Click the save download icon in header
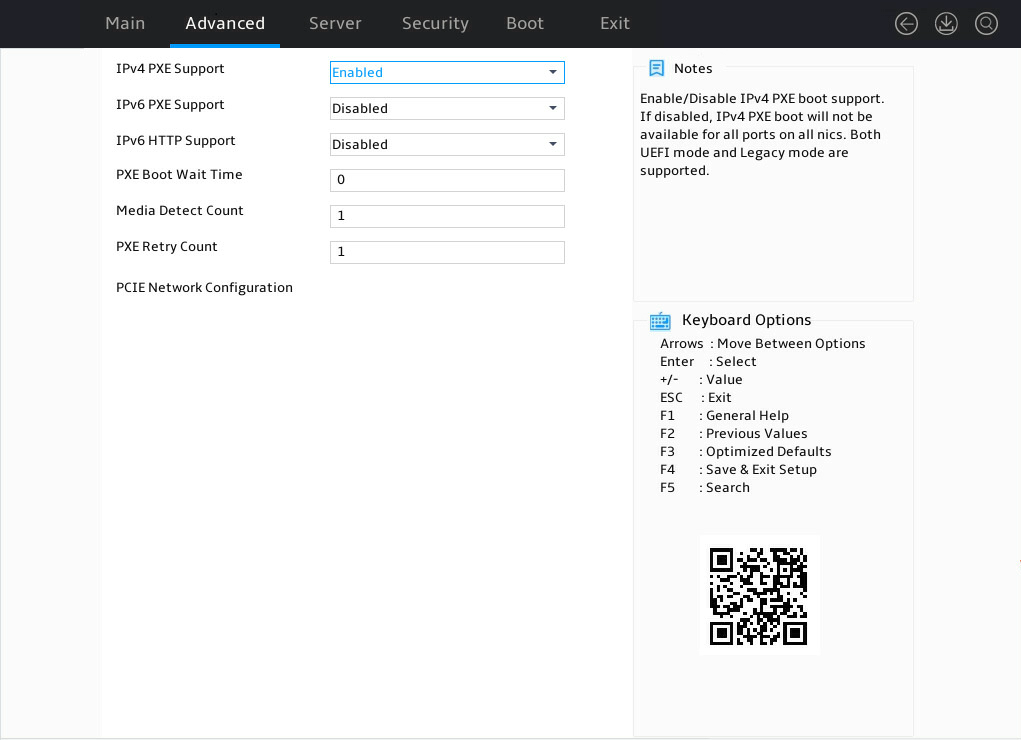The height and width of the screenshot is (740, 1021). point(946,24)
